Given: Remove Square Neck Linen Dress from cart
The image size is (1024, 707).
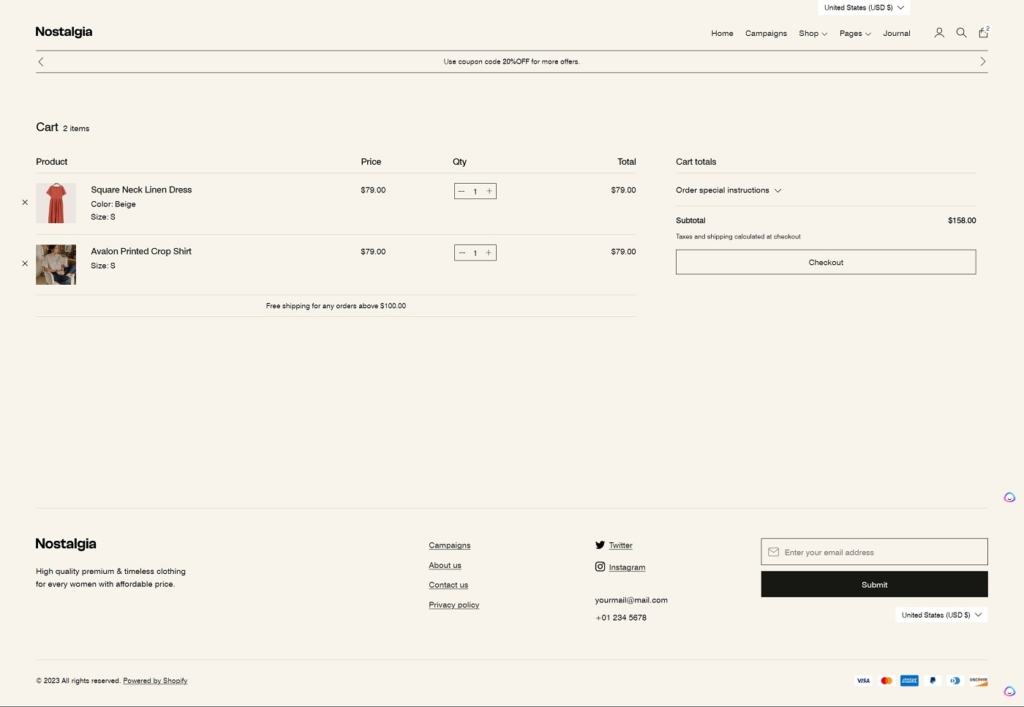Looking at the screenshot, I should tap(25, 202).
